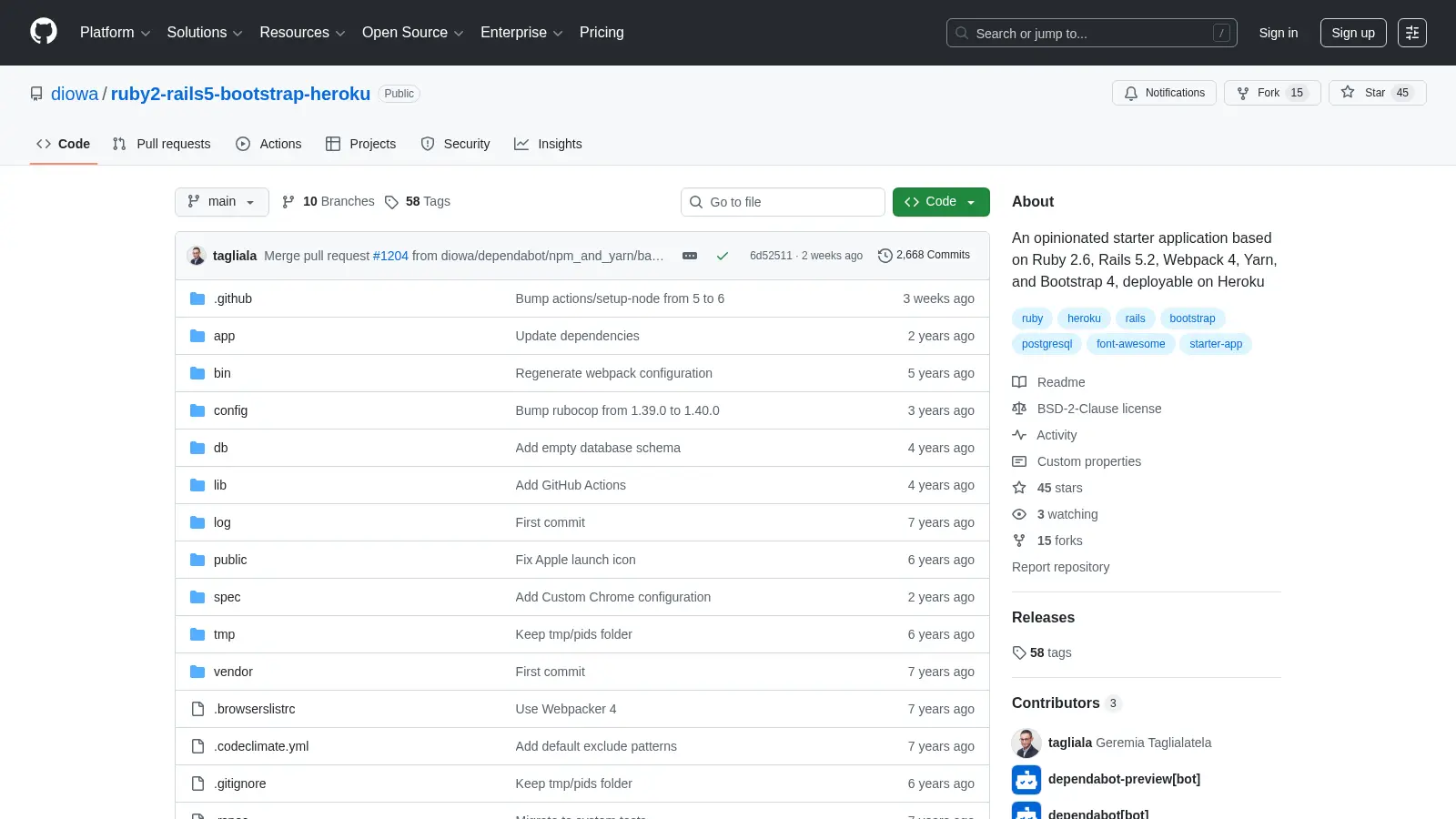Expand the Solutions menu

pyautogui.click(x=205, y=33)
